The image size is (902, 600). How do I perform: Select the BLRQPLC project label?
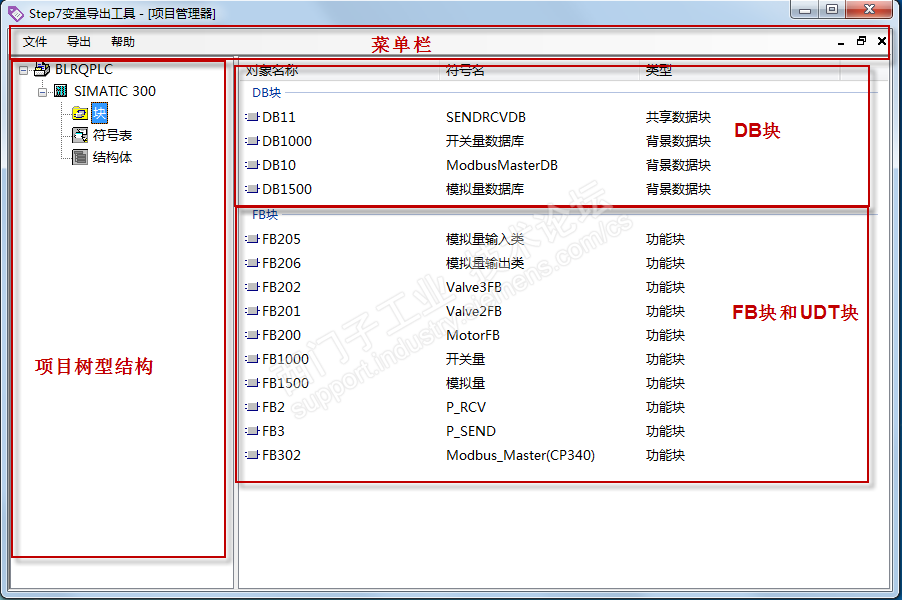point(84,69)
